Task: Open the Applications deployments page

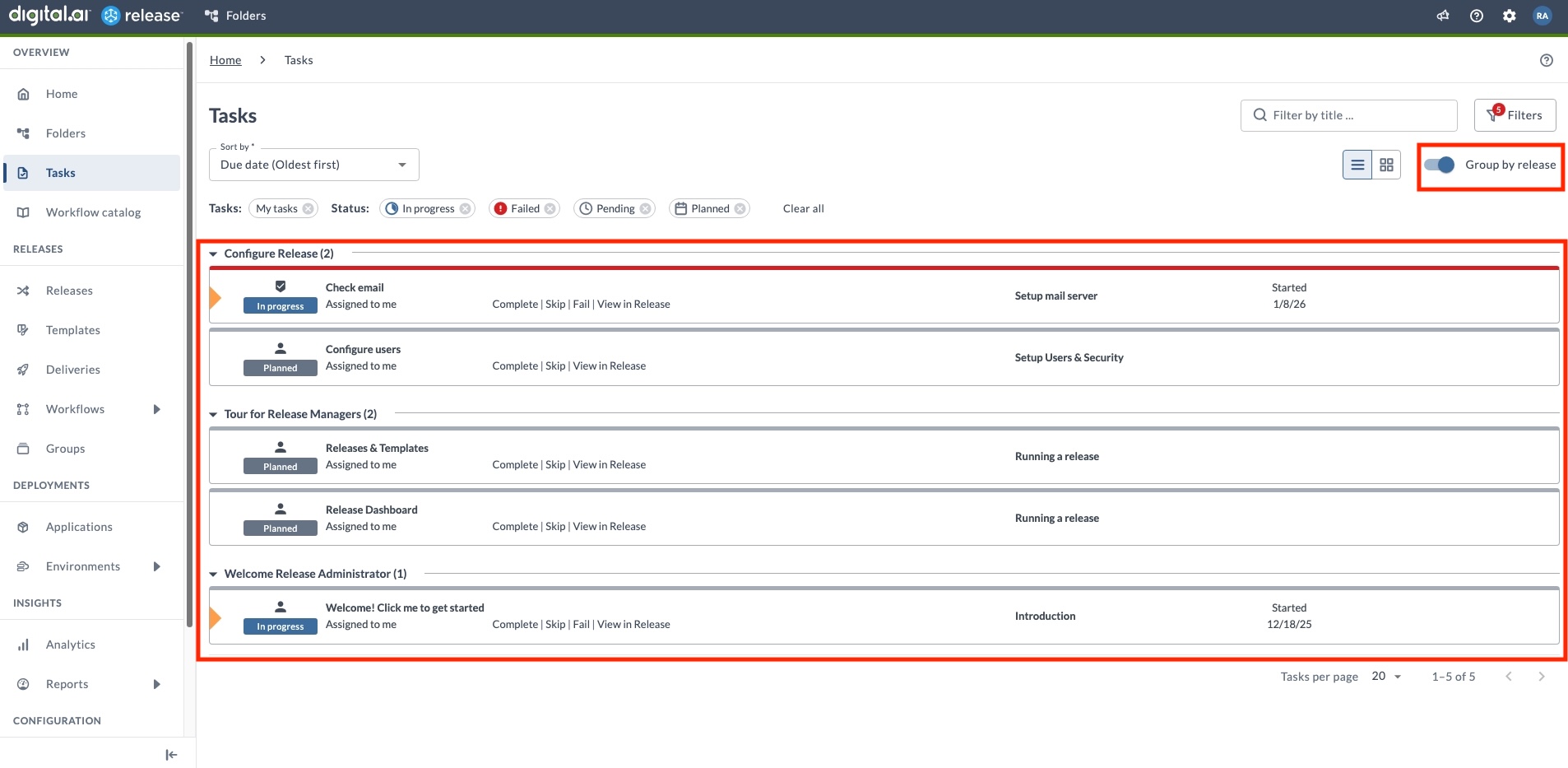Action: (x=79, y=526)
